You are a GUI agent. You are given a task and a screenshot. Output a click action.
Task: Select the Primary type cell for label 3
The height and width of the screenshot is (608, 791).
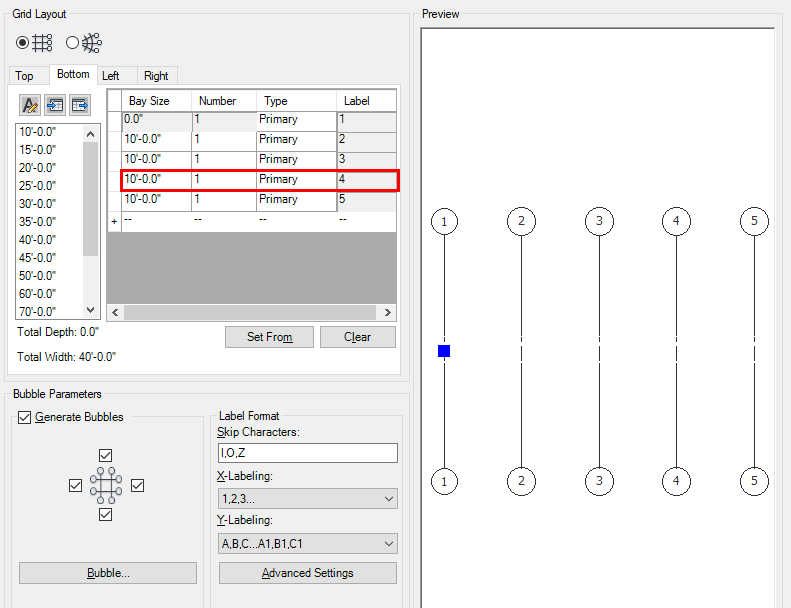[297, 161]
